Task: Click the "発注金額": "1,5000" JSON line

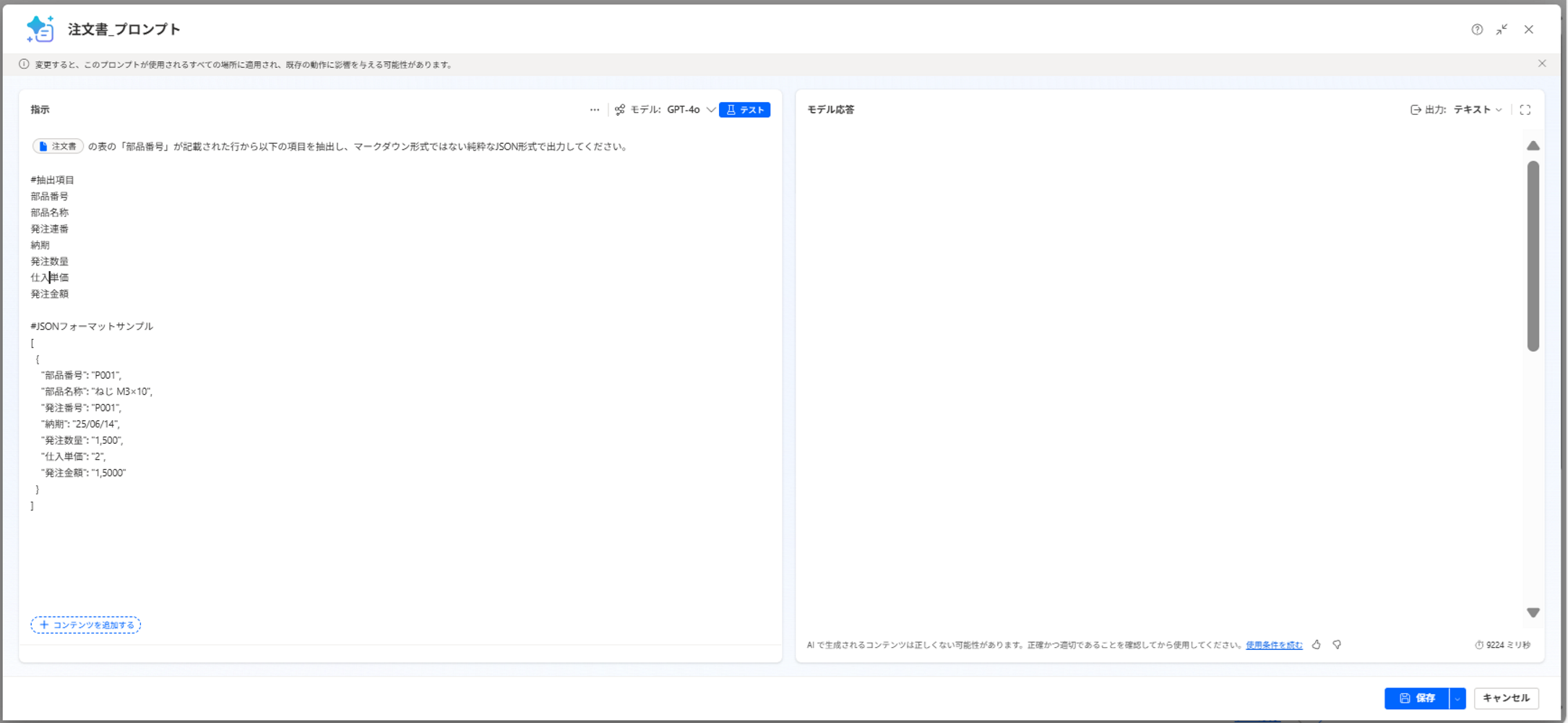Action: point(84,473)
